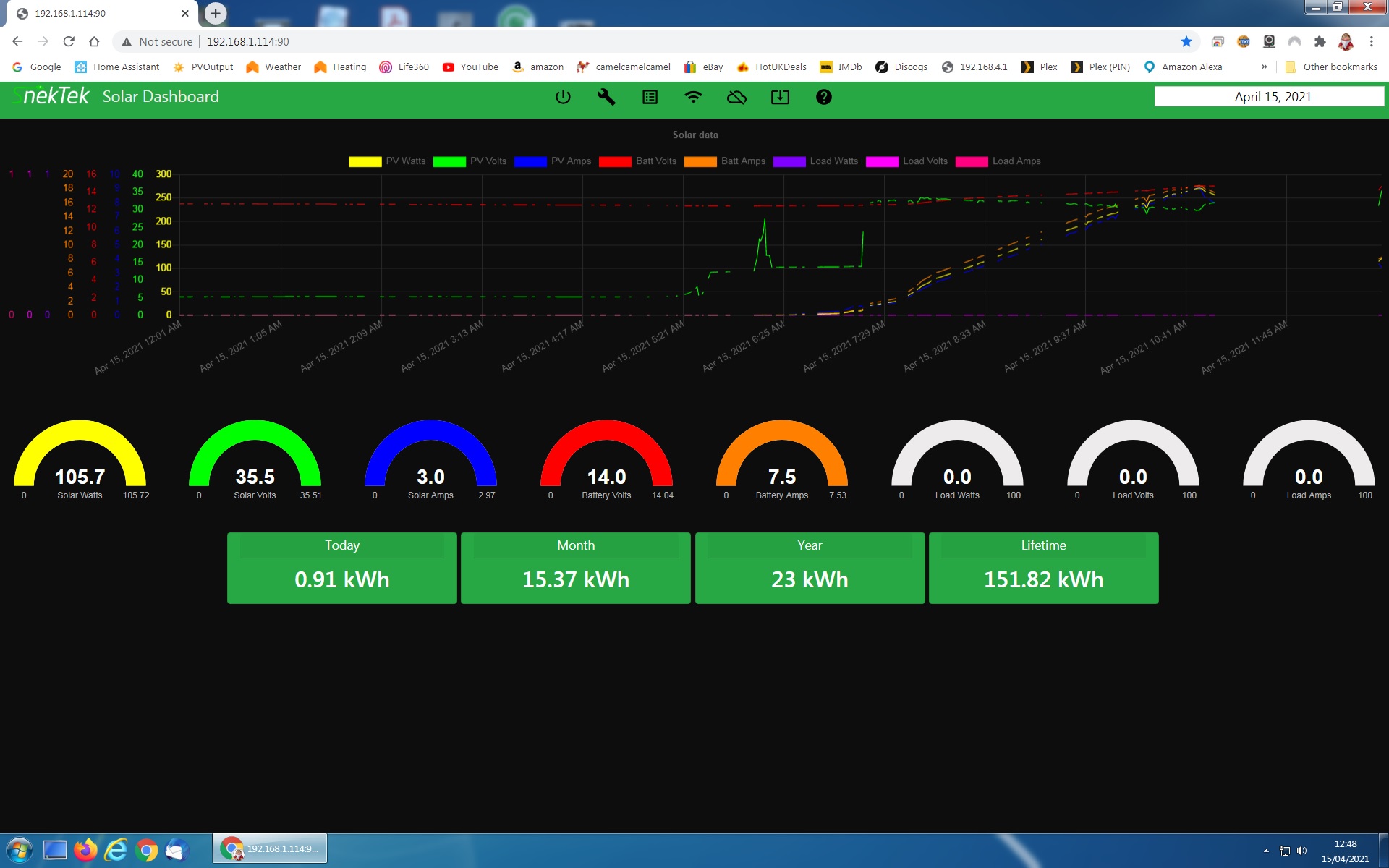1389x868 pixels.
Task: Click the WiFi icon in dashboard header
Action: point(693,97)
